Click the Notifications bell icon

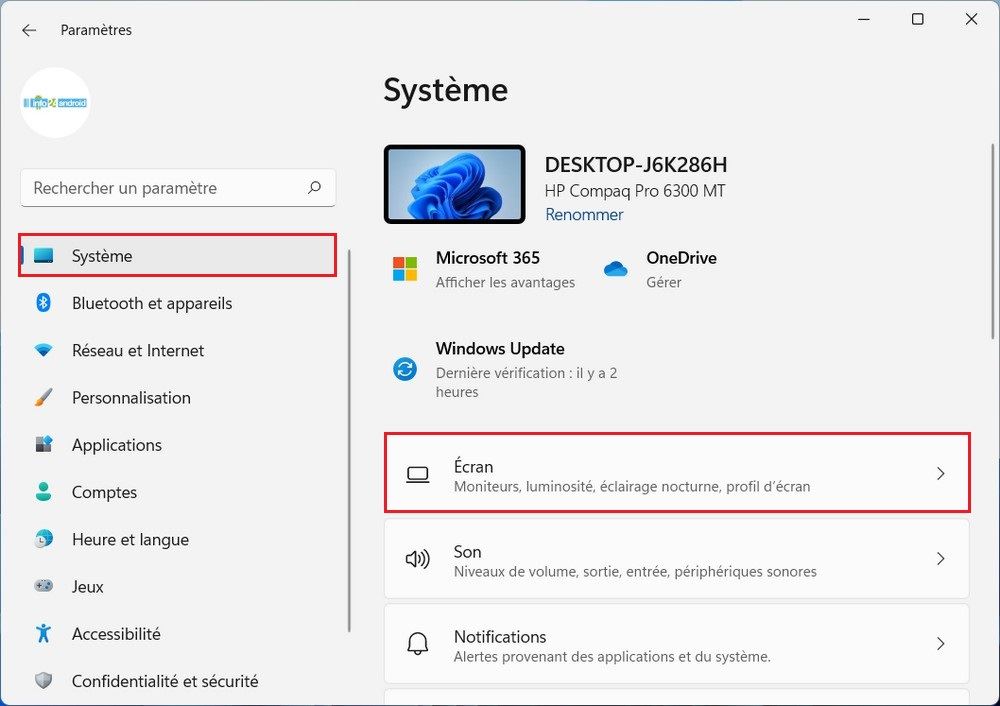[418, 643]
